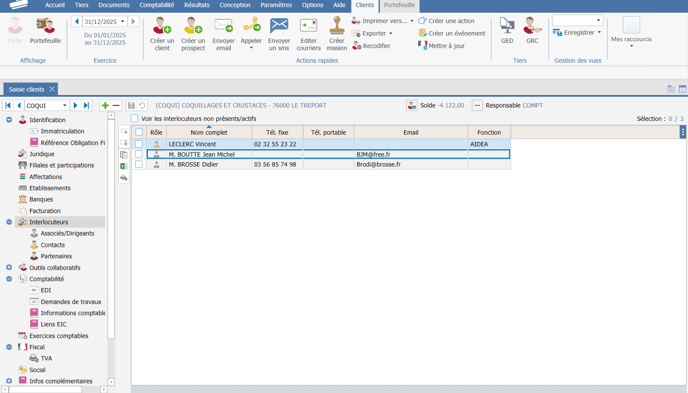Delete record with red minus
This screenshot has height=393, width=688.
(116, 105)
